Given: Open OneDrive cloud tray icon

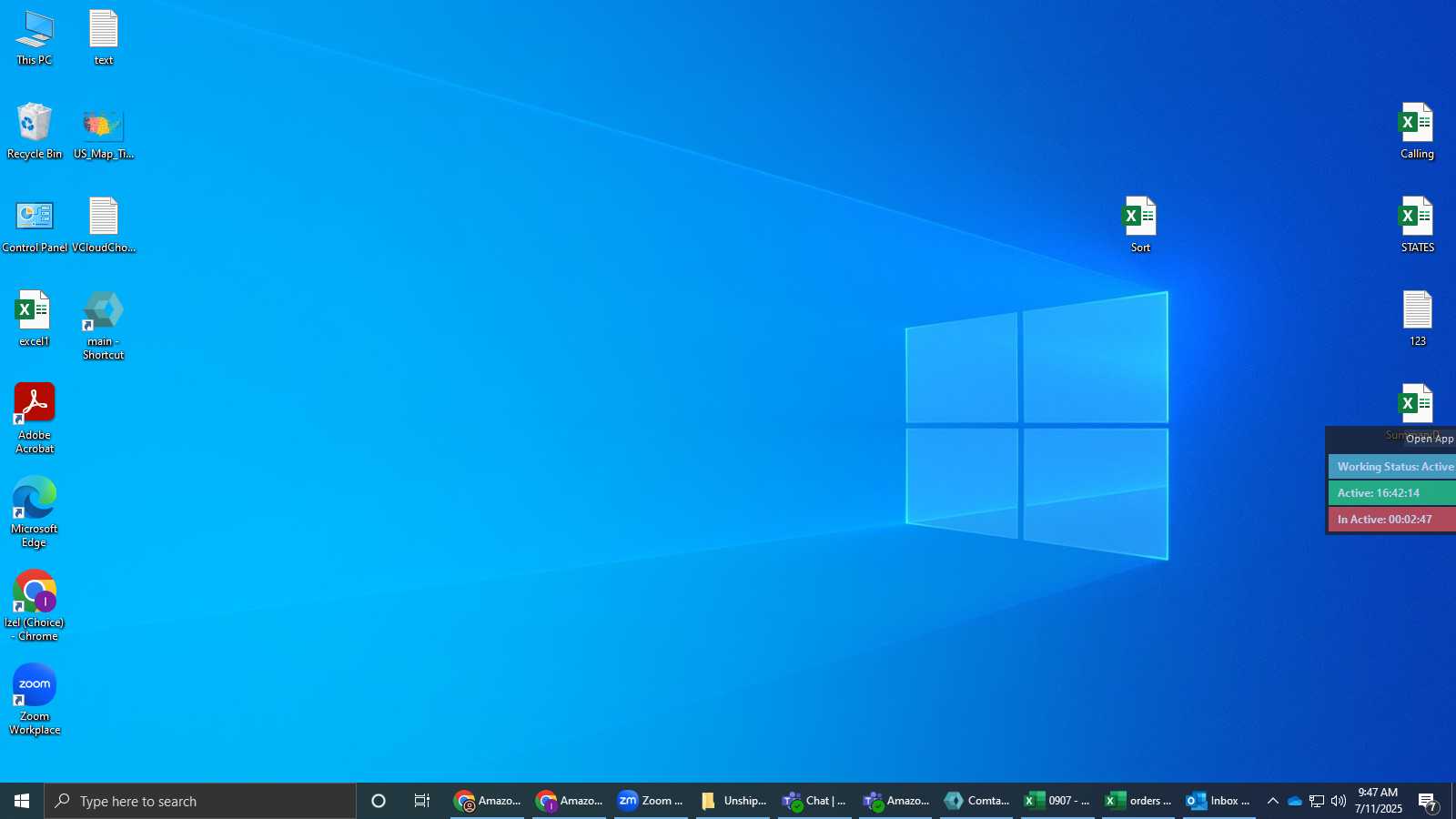Looking at the screenshot, I should pyautogui.click(x=1294, y=801).
